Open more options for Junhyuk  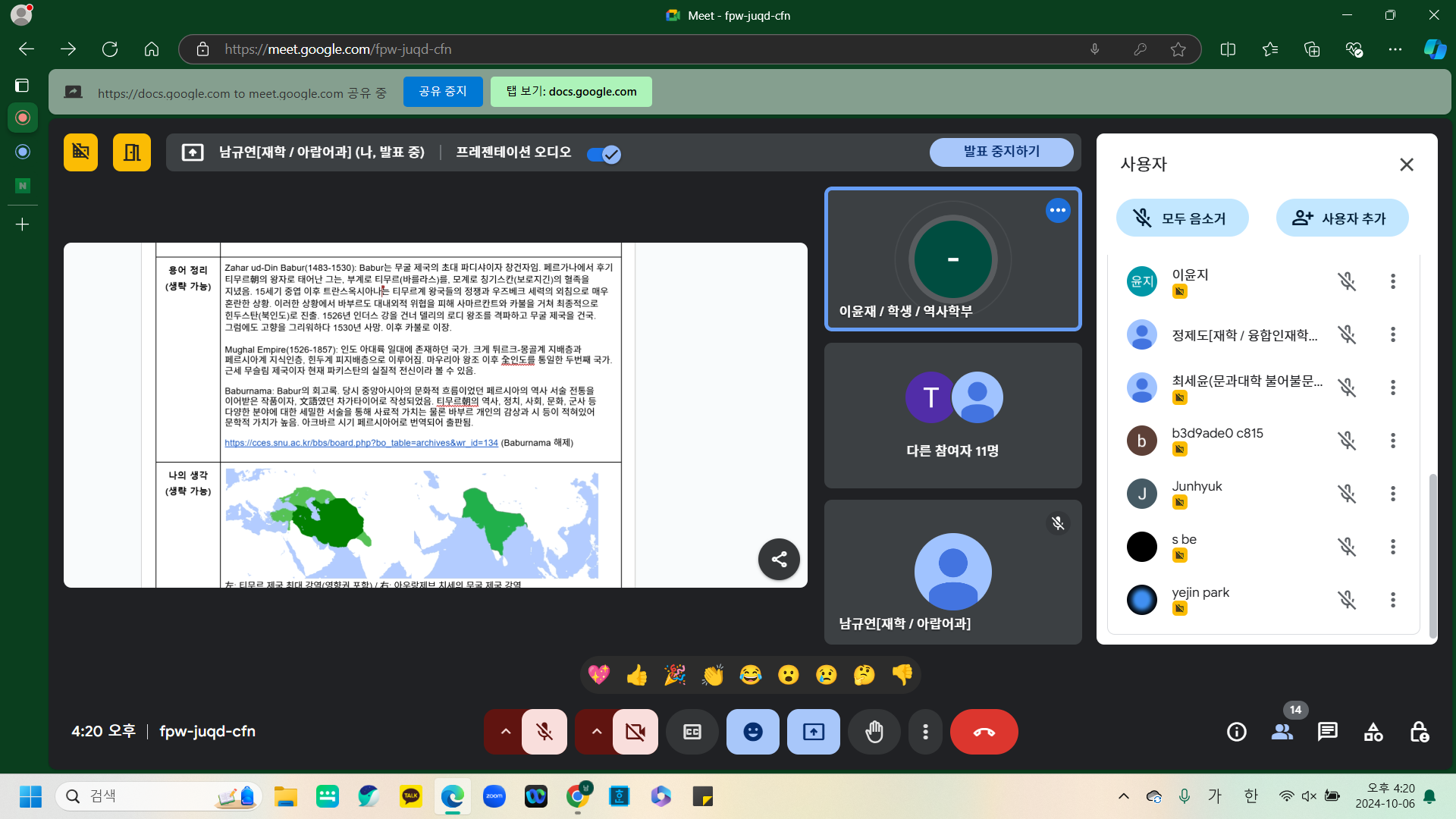pyautogui.click(x=1393, y=494)
